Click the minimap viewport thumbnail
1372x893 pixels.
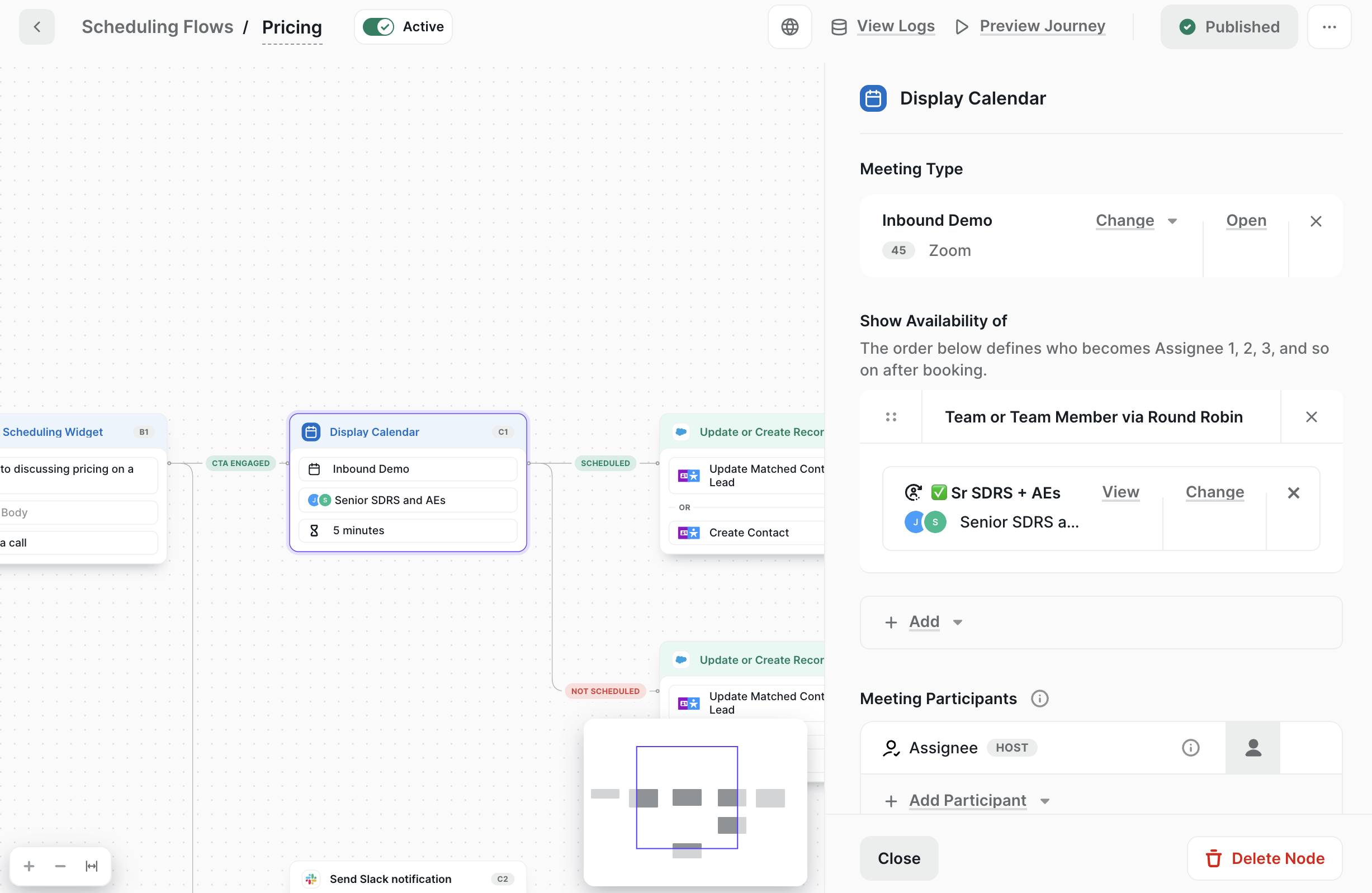[687, 799]
